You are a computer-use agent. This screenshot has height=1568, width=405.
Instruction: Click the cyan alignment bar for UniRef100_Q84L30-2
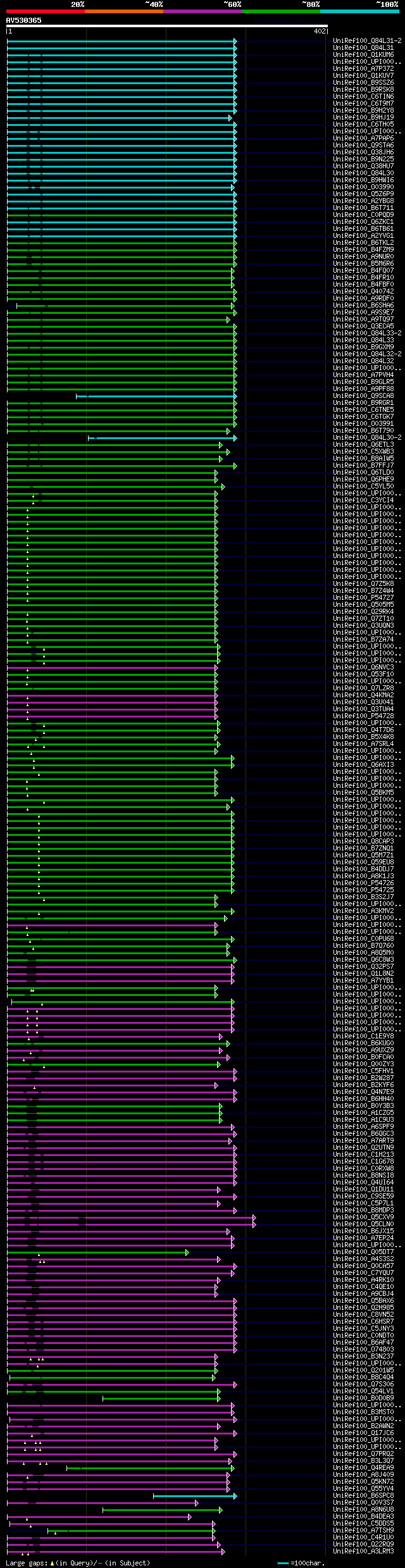tap(163, 438)
